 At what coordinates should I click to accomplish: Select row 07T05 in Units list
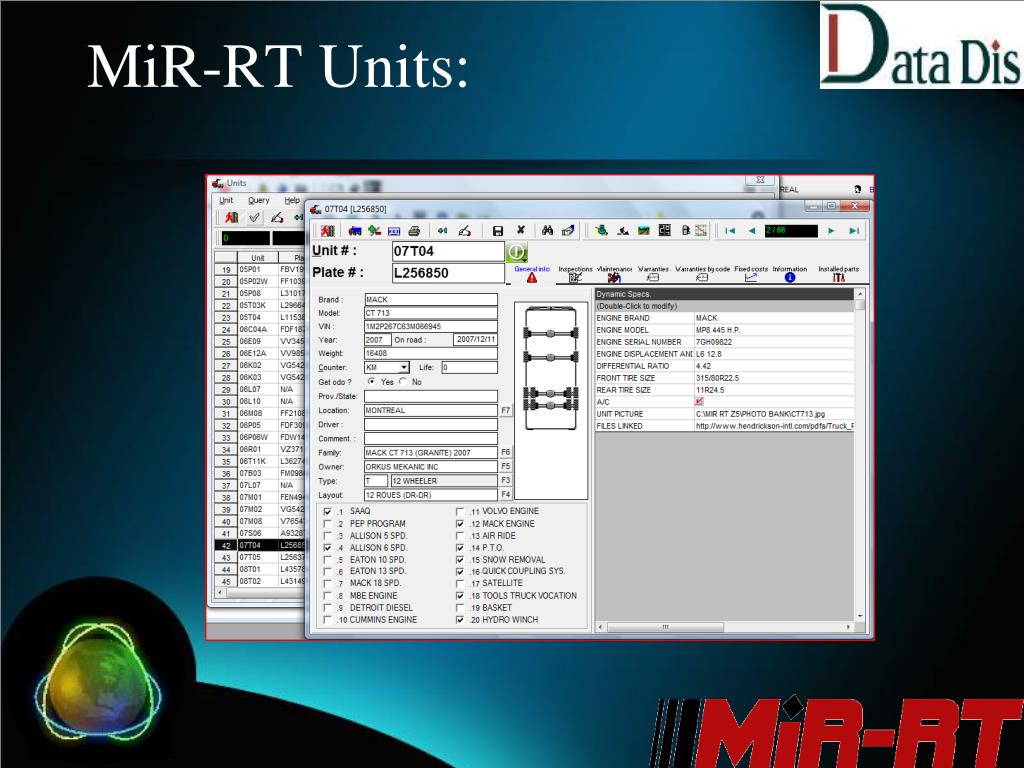(260, 557)
